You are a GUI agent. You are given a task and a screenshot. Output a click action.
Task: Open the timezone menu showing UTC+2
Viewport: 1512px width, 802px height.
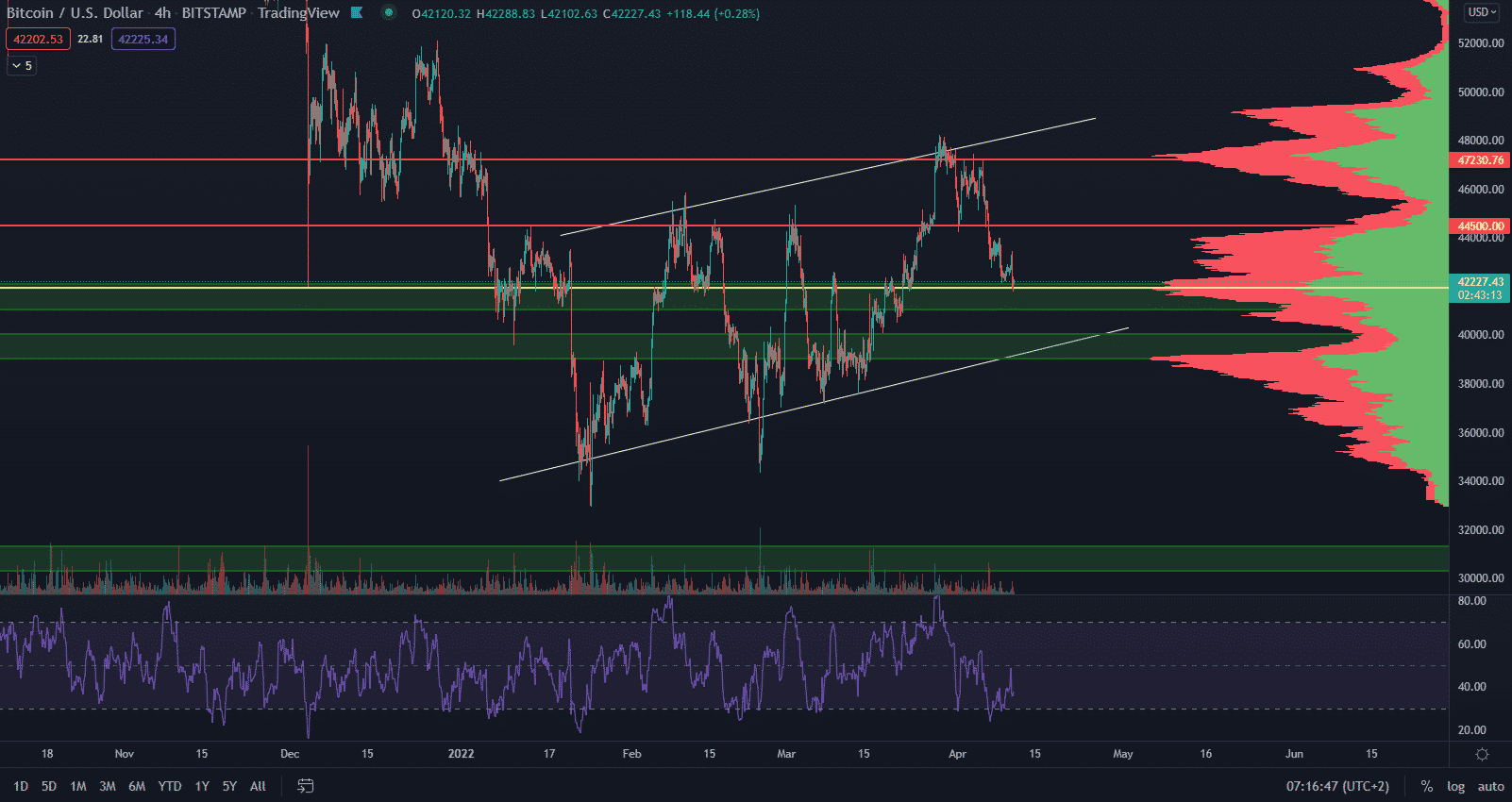[x=1337, y=786]
